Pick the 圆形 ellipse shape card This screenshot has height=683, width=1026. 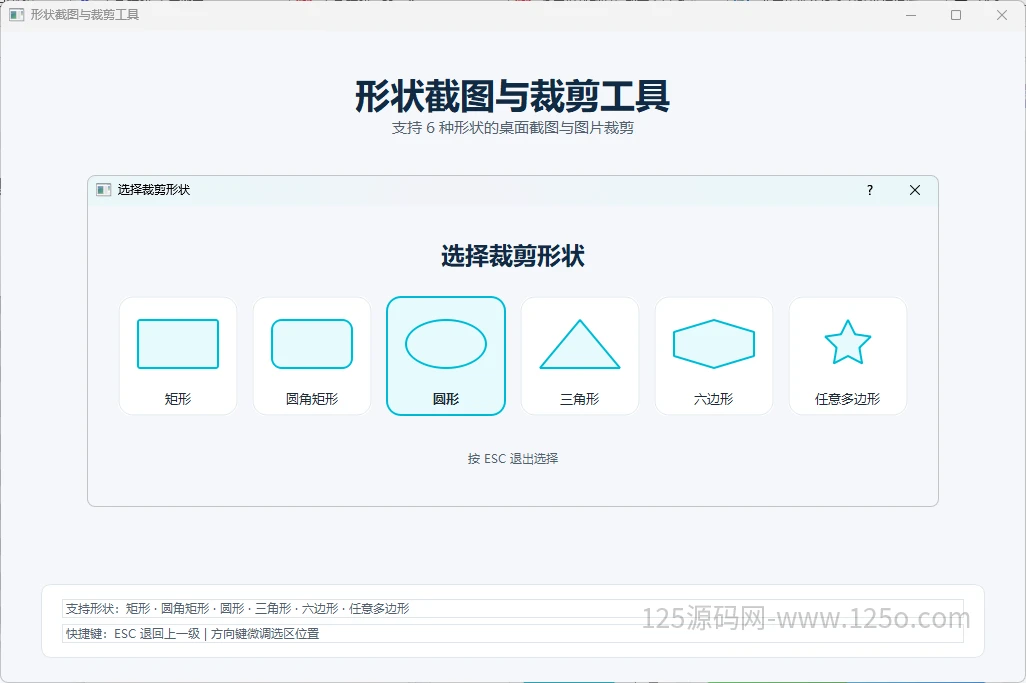[446, 356]
